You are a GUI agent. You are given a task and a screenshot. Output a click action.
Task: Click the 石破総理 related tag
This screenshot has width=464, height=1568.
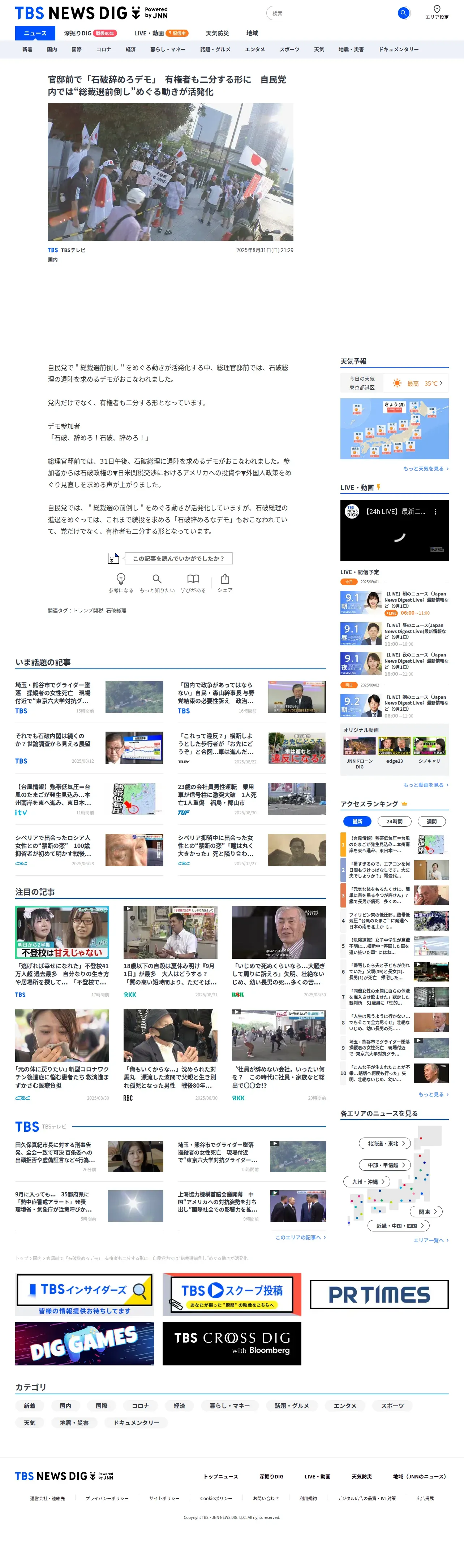coord(116,611)
